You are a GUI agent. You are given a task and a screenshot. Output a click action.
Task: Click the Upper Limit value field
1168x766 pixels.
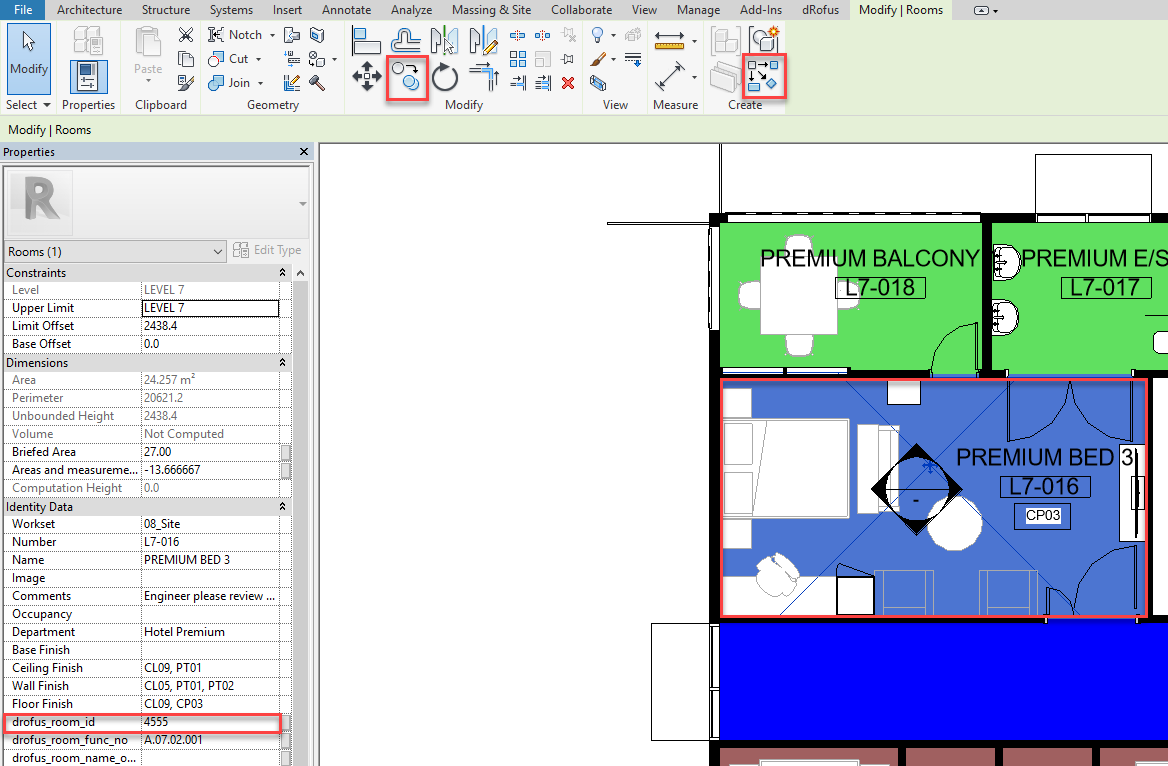[210, 308]
